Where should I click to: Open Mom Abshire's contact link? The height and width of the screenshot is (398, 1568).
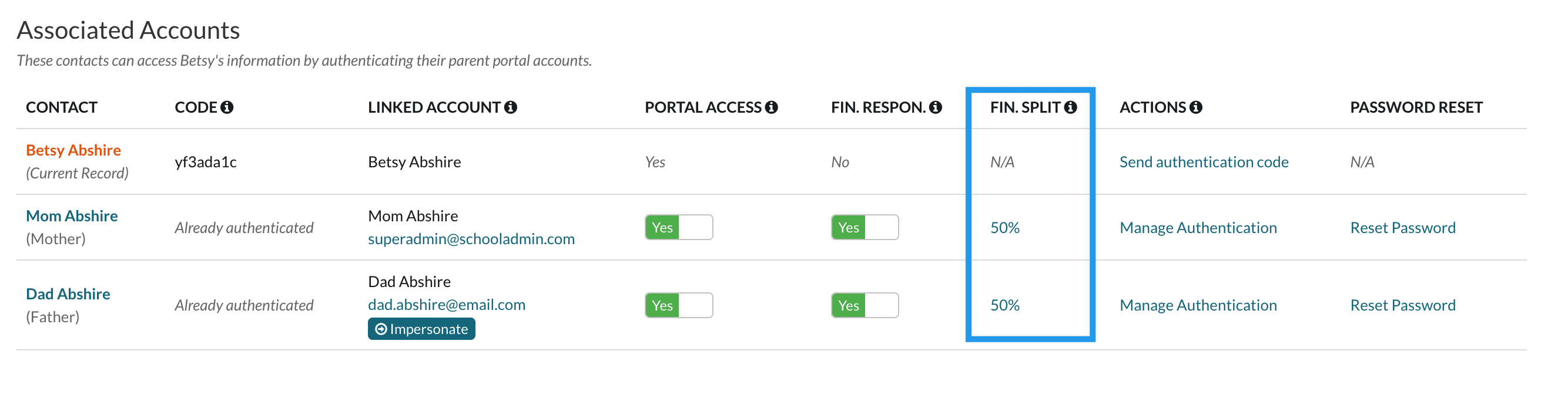(x=72, y=215)
